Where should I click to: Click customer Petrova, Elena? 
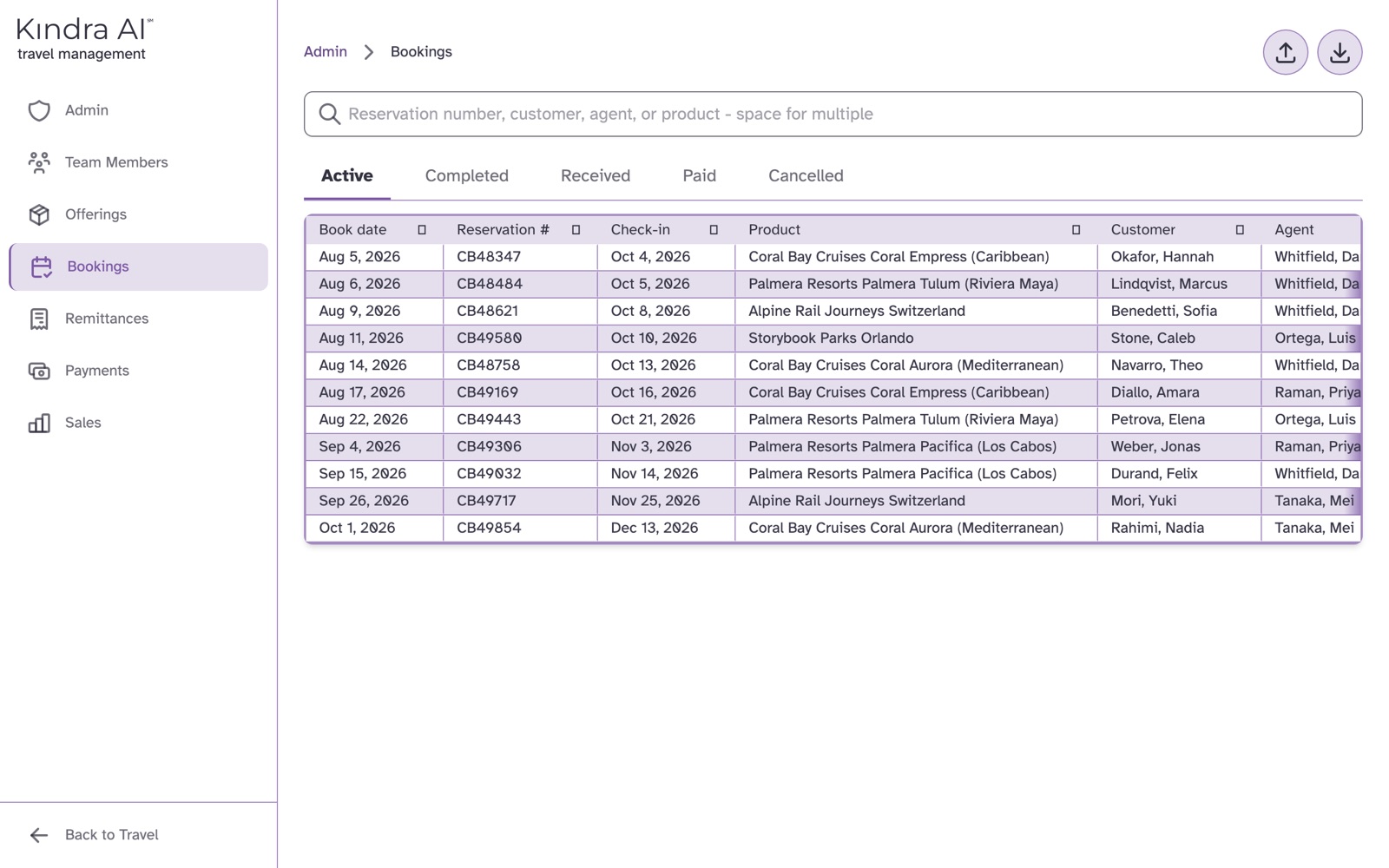coord(1157,419)
